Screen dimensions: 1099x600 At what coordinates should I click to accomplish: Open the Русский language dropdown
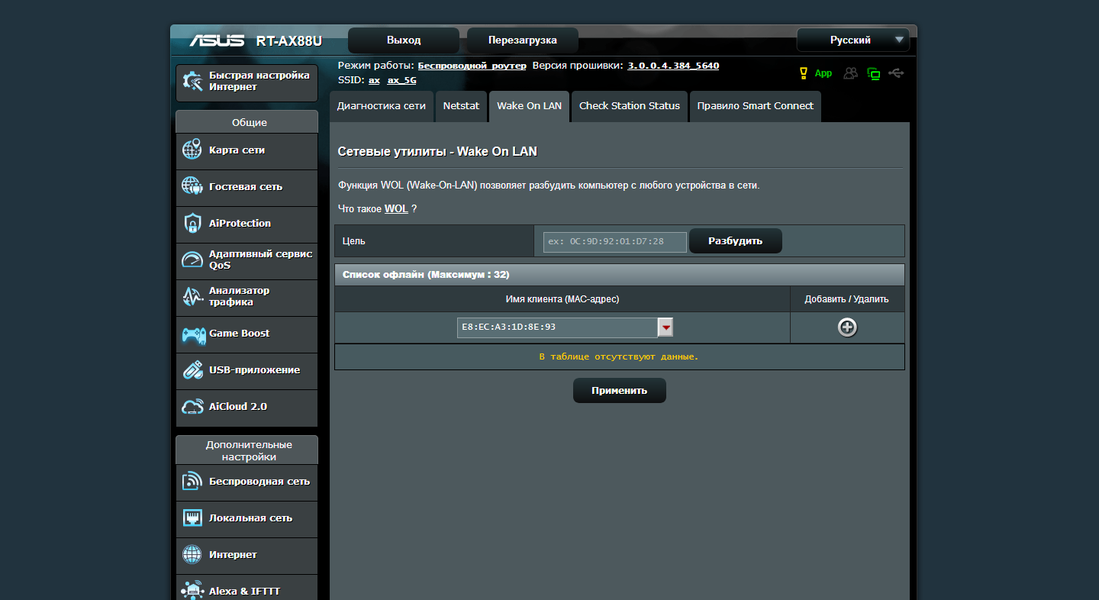pos(853,40)
